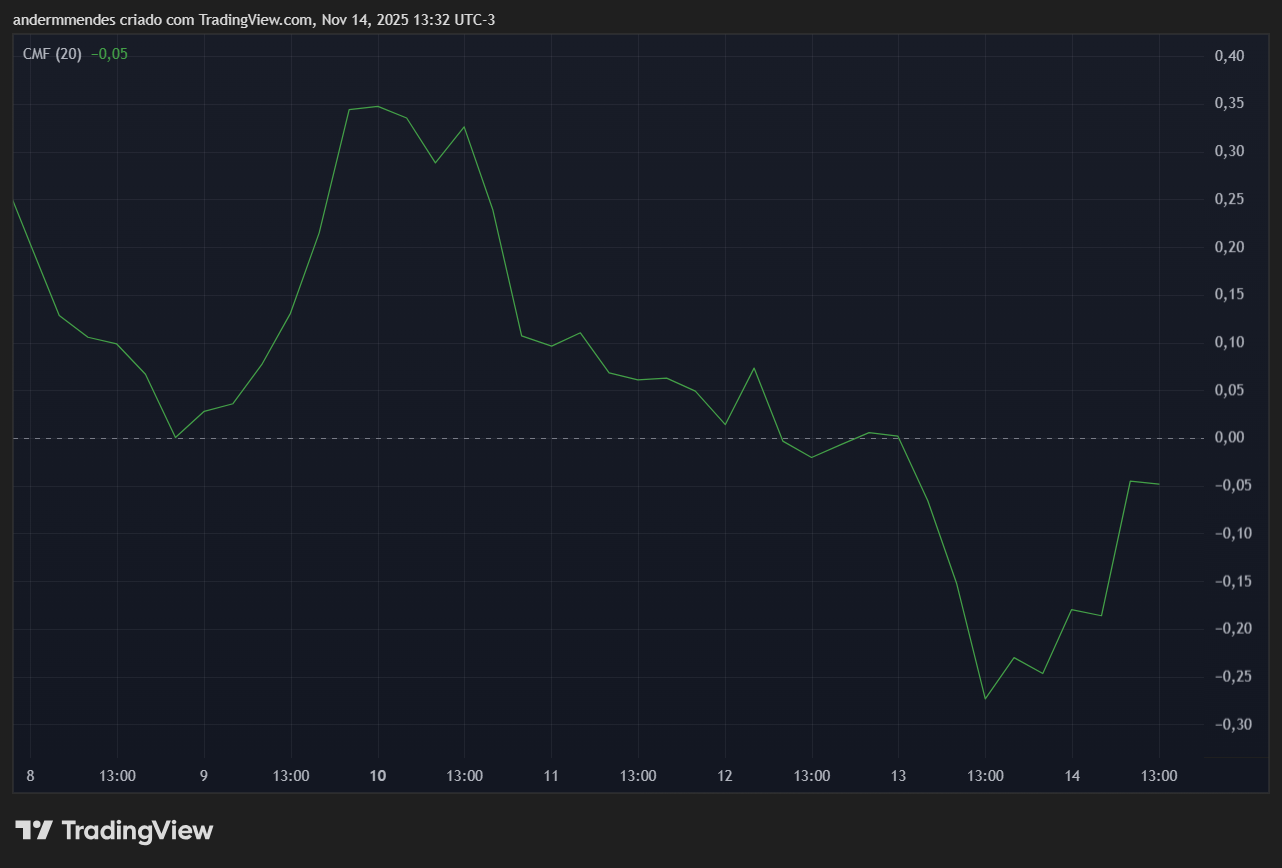
Task: Select the 0,00 level on price scale
Action: [x=1232, y=437]
